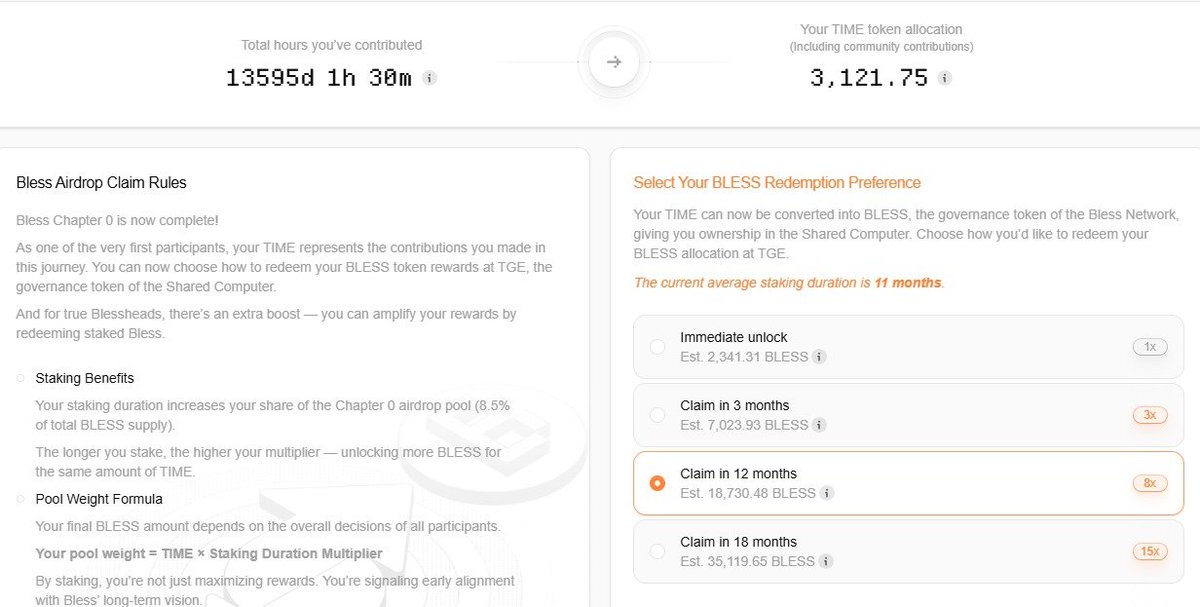This screenshot has width=1200, height=607.
Task: Click the 8x multiplier badge
Action: tap(1150, 483)
